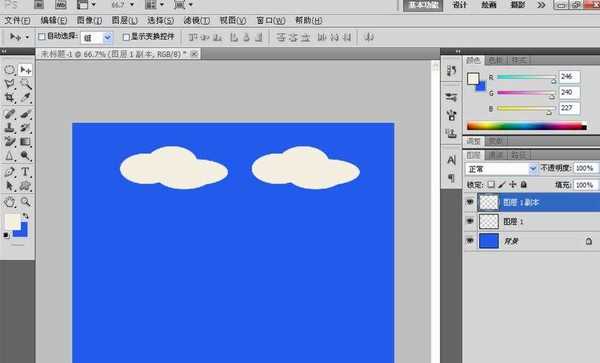The image size is (600, 363).
Task: Open the History panel icon in dock
Action: coord(452,70)
